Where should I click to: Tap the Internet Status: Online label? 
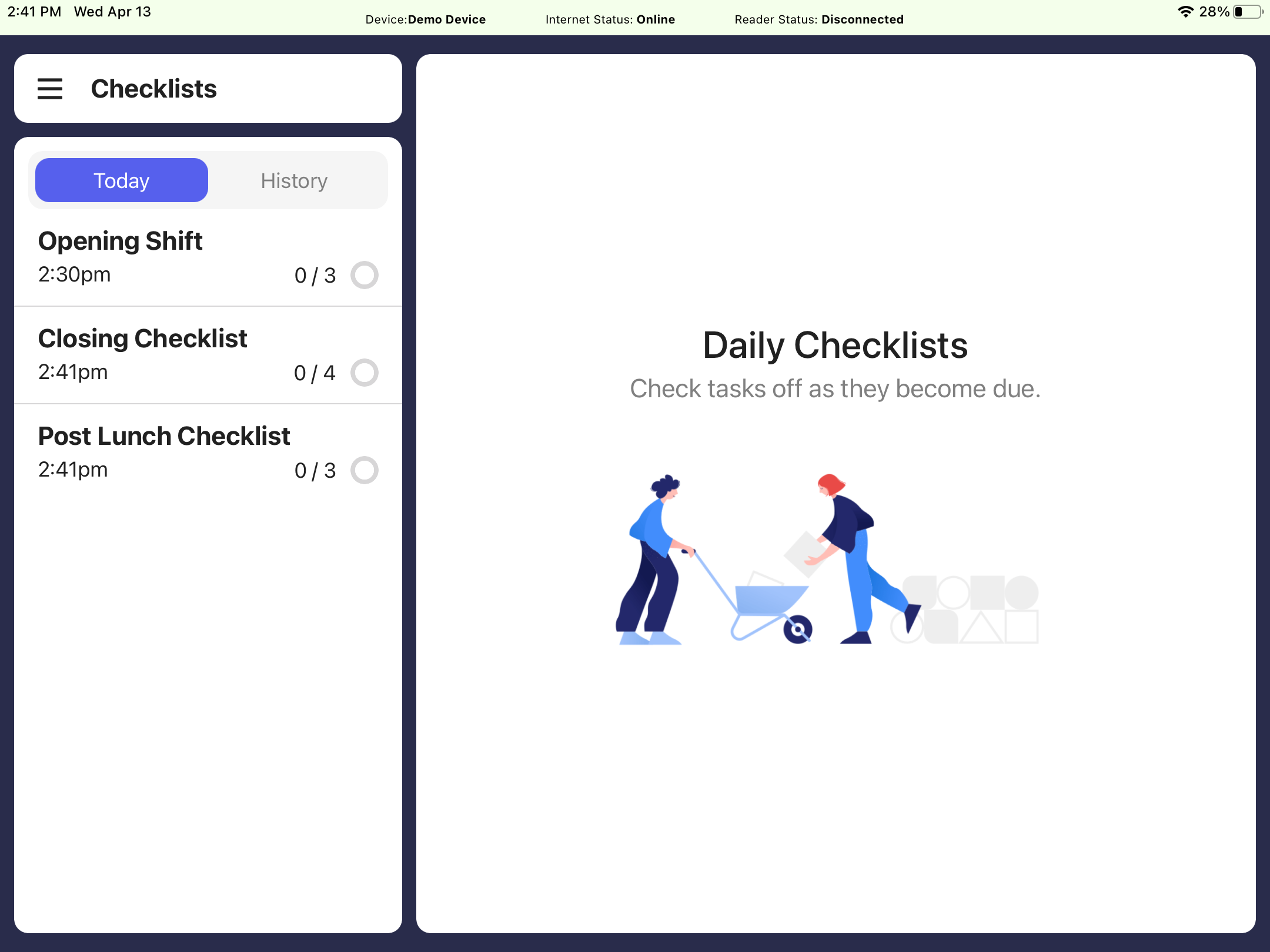click(610, 19)
